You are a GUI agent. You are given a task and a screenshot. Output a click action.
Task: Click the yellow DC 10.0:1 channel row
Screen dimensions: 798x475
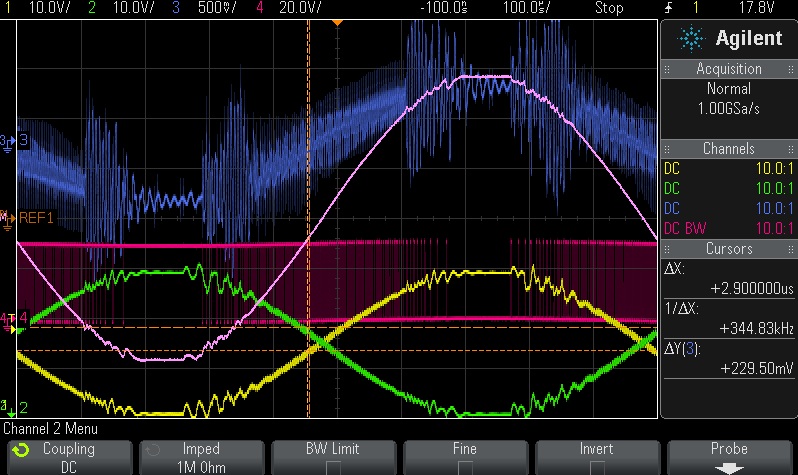pos(729,169)
